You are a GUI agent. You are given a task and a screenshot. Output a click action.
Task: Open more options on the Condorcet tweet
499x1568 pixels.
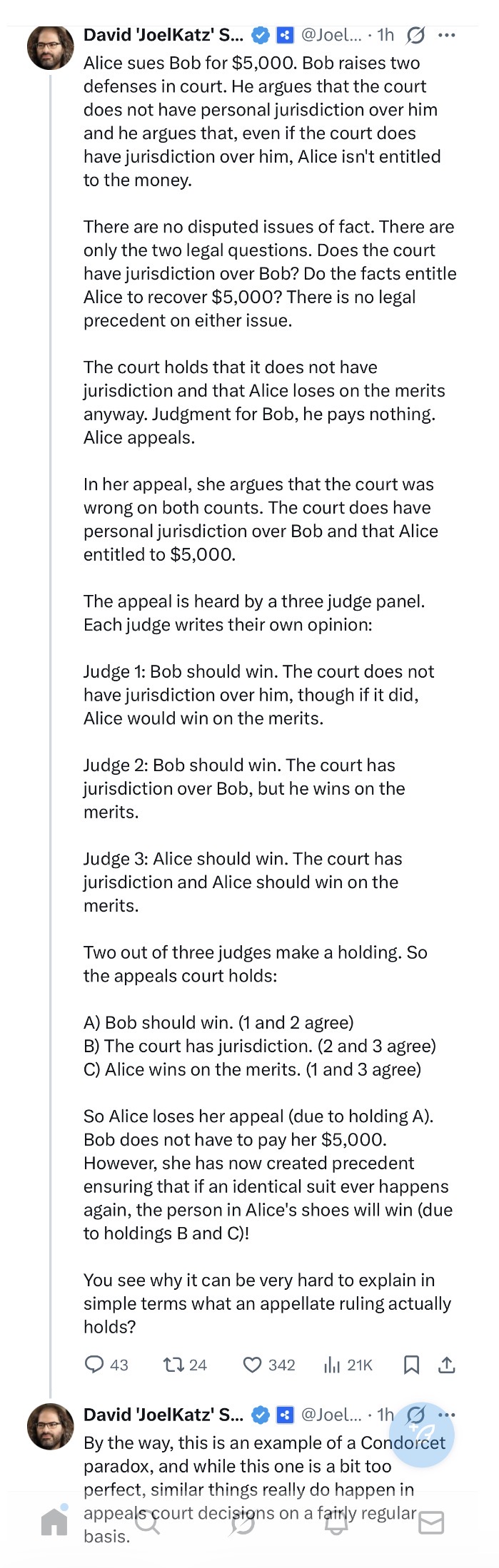tap(447, 1414)
